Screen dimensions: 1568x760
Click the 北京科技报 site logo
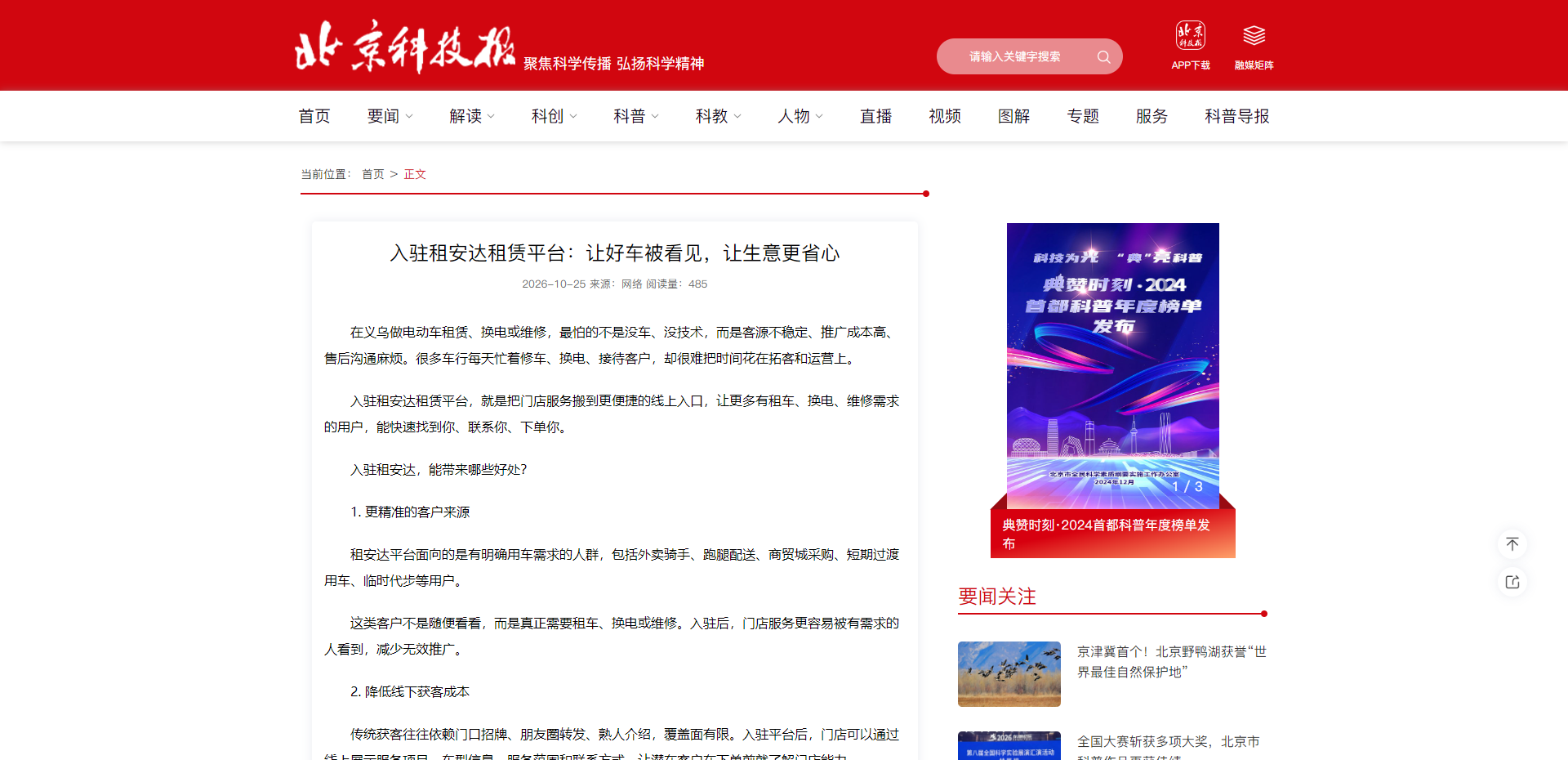pyautogui.click(x=404, y=46)
